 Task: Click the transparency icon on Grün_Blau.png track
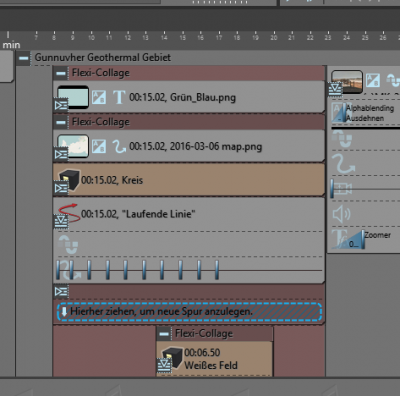[99, 97]
